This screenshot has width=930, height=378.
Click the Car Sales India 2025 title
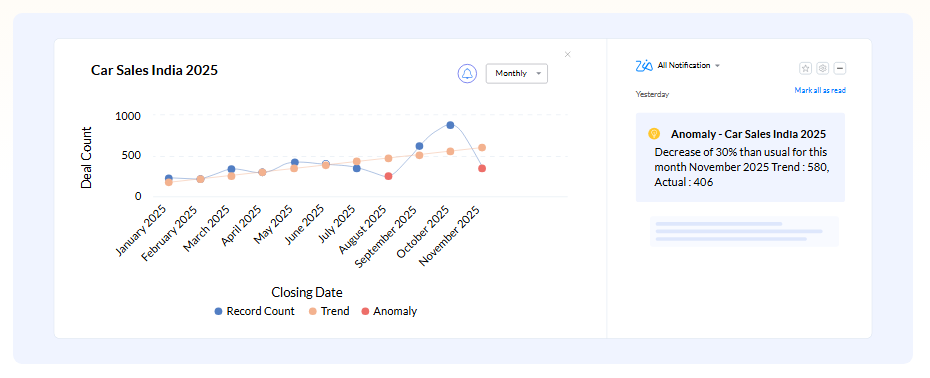coord(154,71)
